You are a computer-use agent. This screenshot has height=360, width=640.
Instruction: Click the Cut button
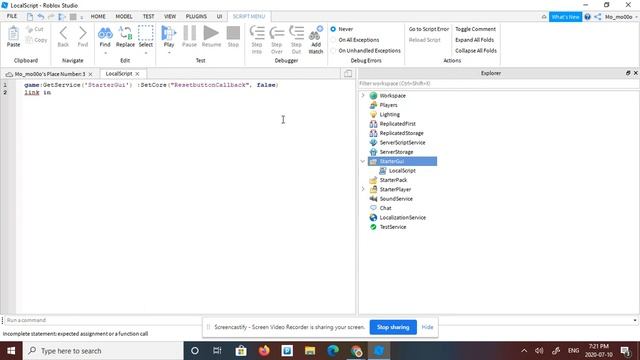[35, 29]
